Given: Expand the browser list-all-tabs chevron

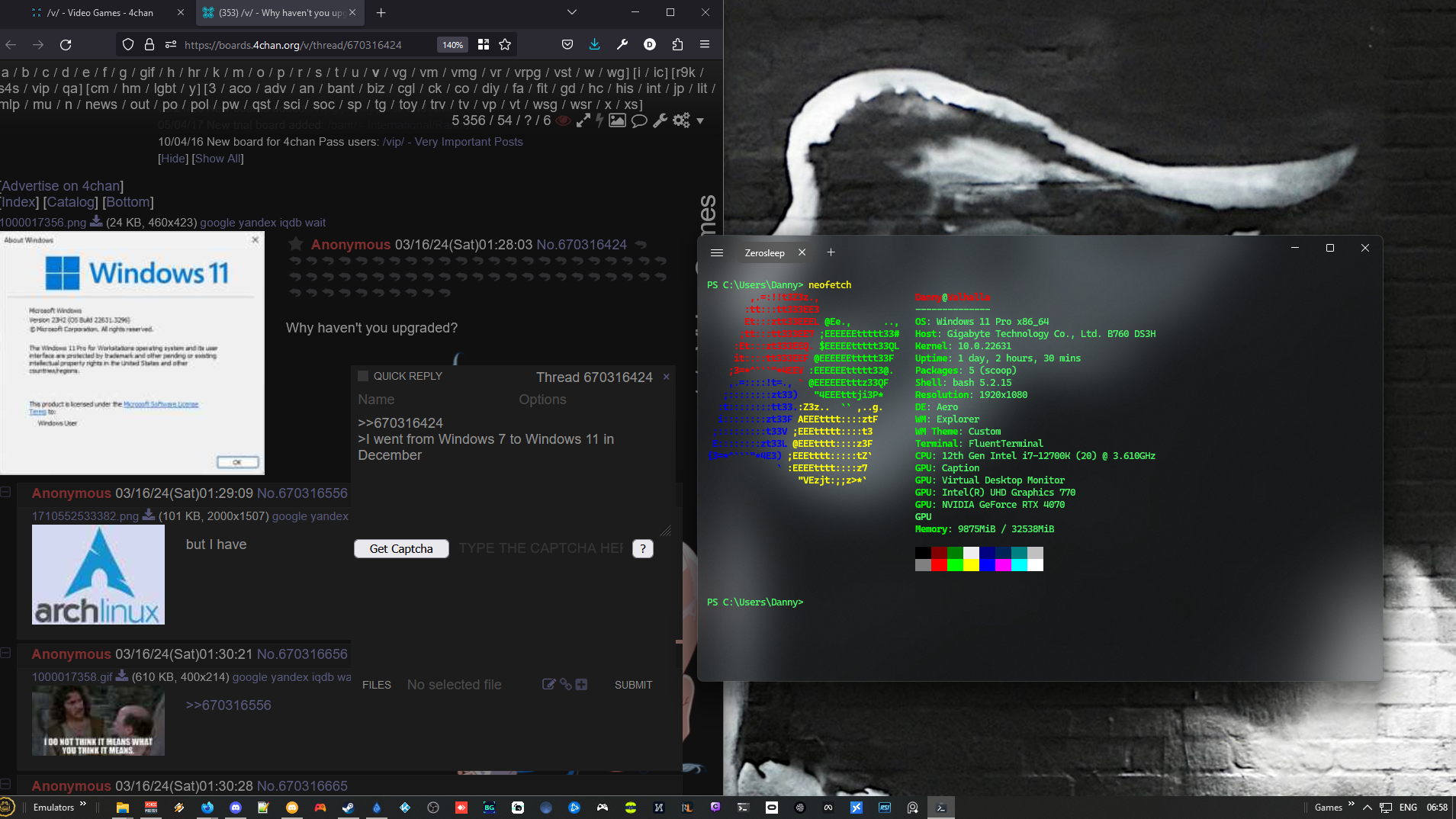Looking at the screenshot, I should 572,12.
